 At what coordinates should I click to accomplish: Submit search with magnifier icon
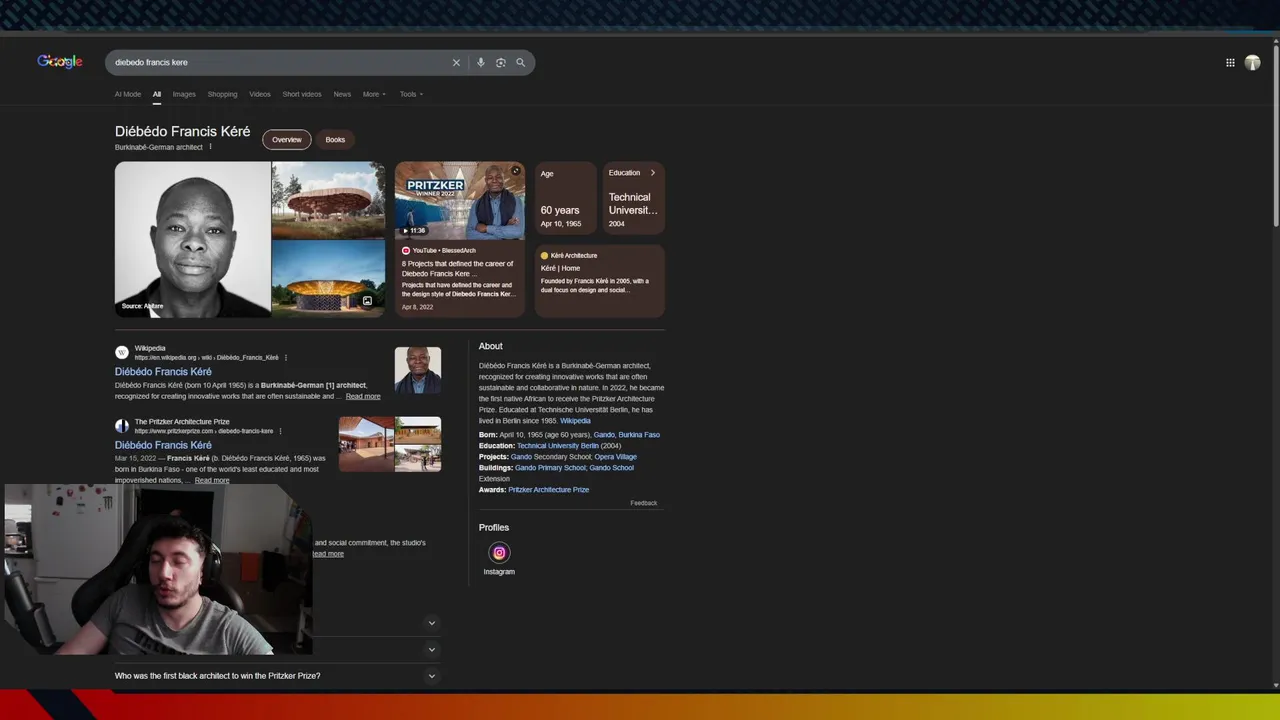[x=520, y=62]
